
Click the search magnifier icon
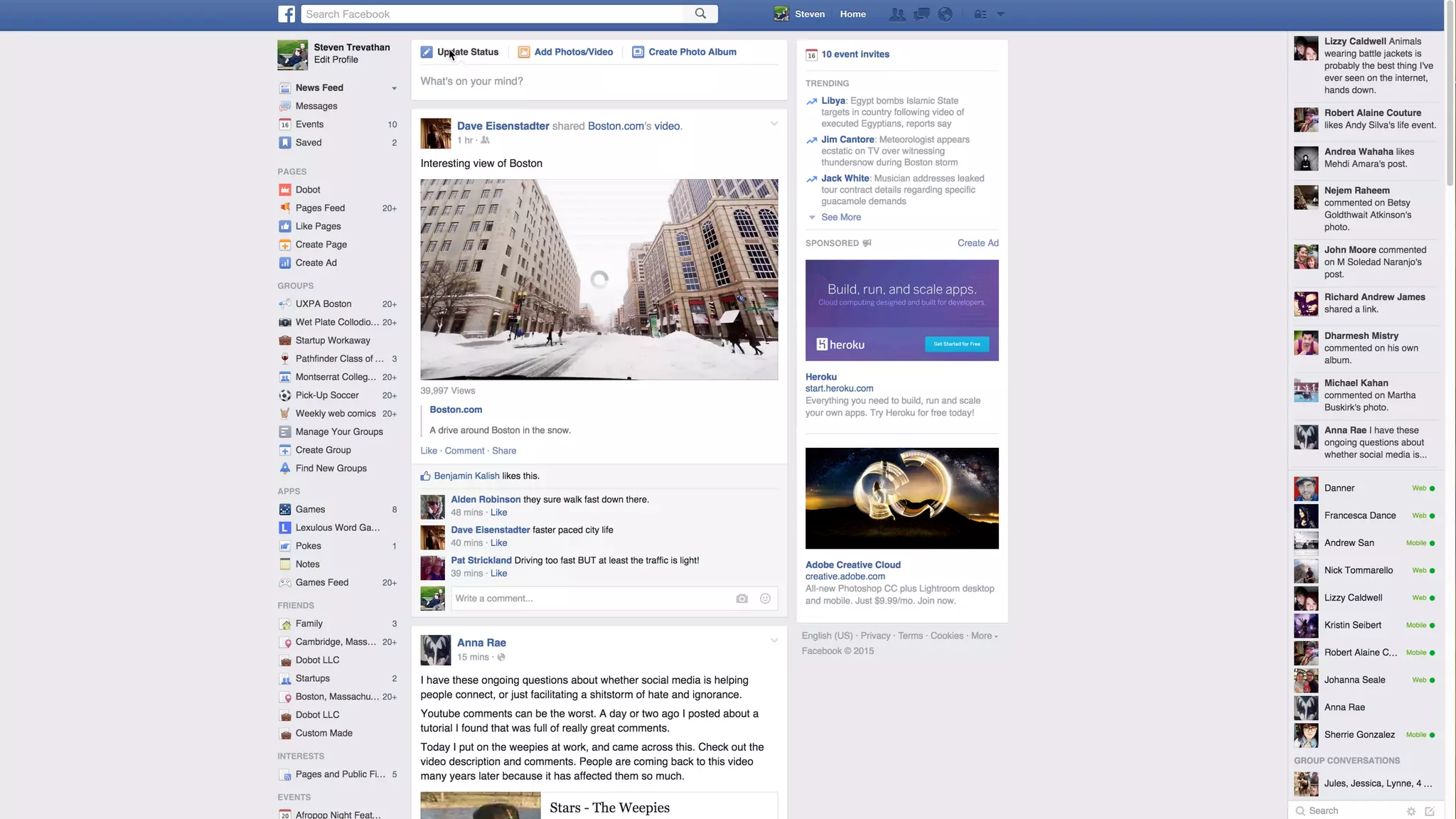700,14
